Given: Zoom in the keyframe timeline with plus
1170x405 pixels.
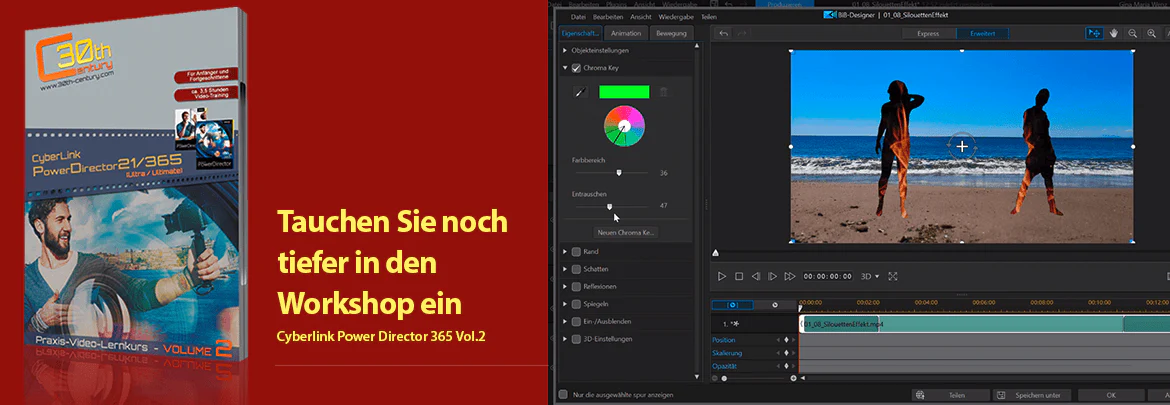Looking at the screenshot, I should pos(793,378).
